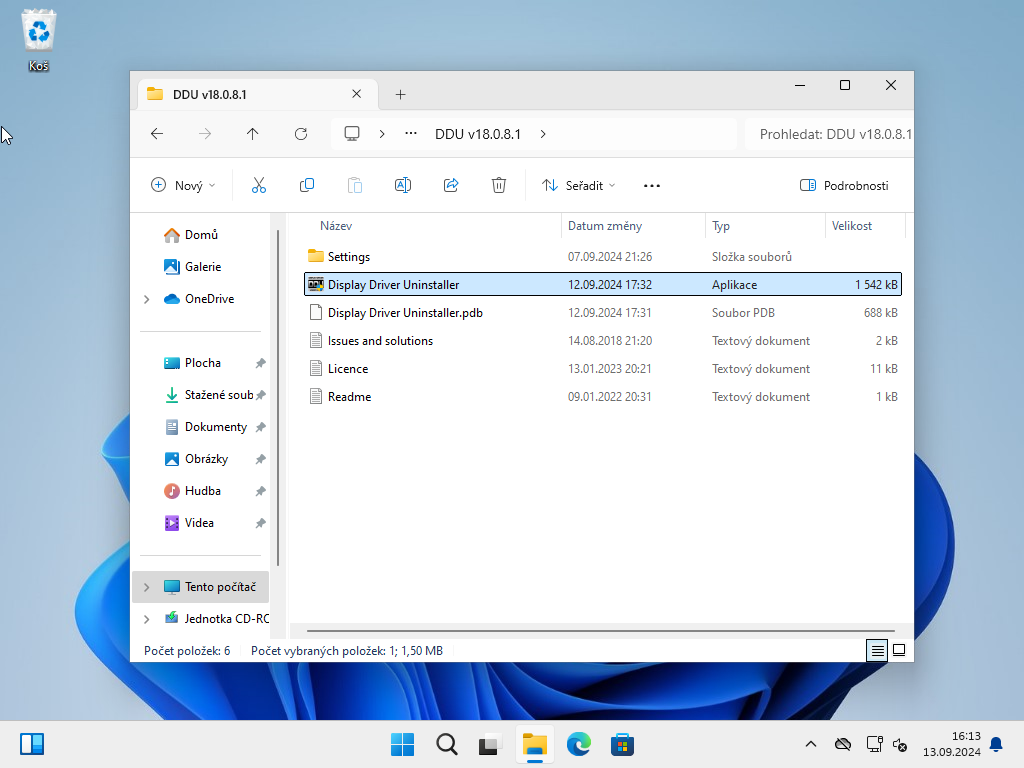
Task: Open the Nový dropdown menu
Action: 183,185
